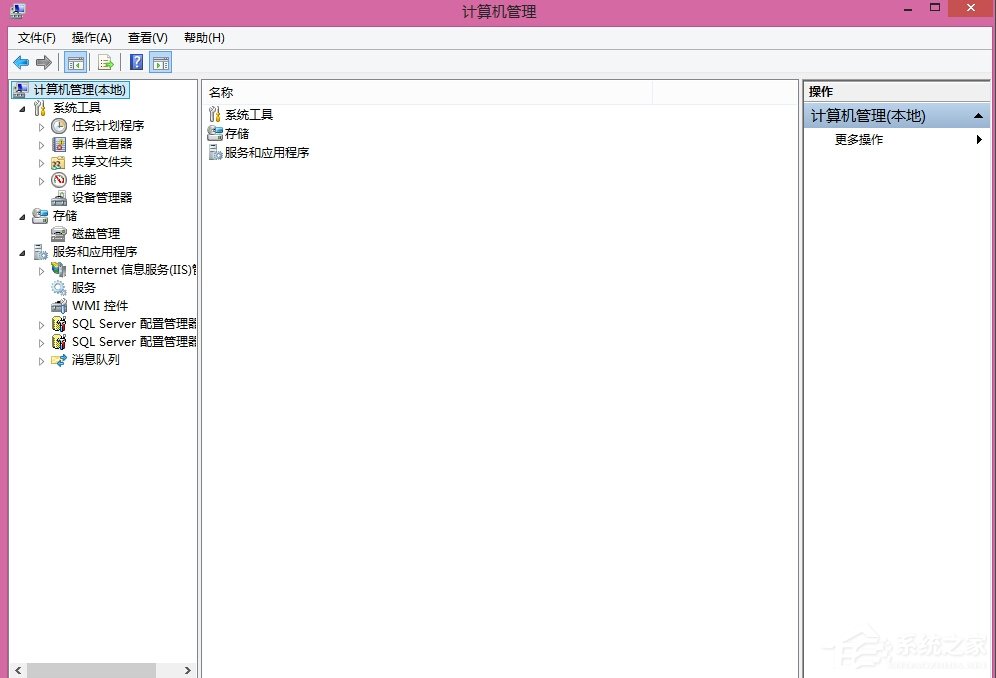Open 设备管理器 from the sidebar
This screenshot has height=678, width=996.
(x=57, y=197)
